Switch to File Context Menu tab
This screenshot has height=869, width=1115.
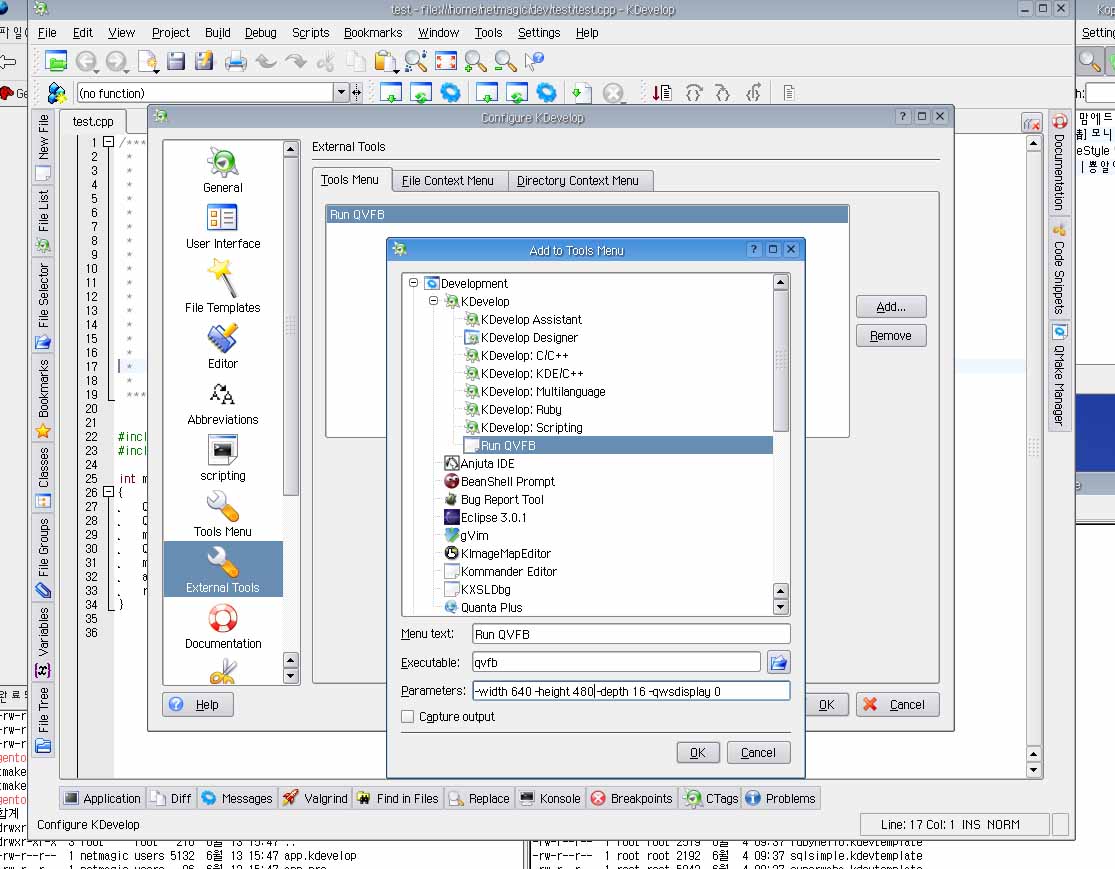pyautogui.click(x=447, y=181)
